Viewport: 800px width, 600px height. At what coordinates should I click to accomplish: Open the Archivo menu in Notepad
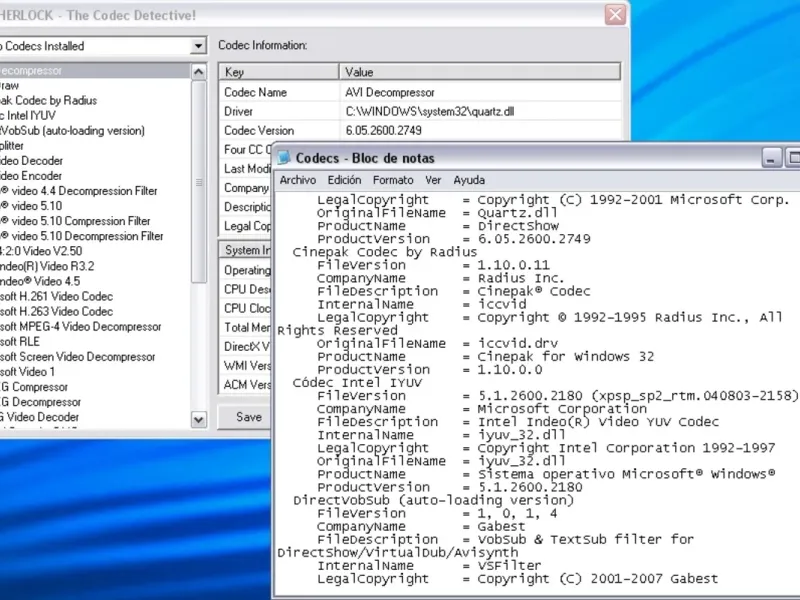(297, 180)
